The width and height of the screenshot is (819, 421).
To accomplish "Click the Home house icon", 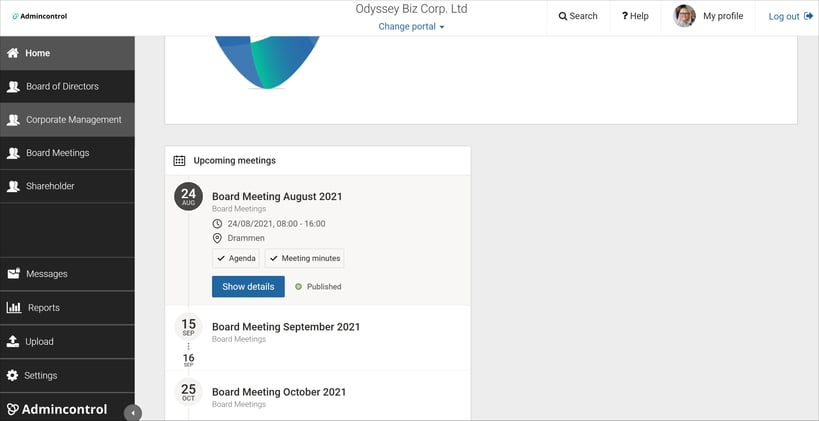I will 13,53.
